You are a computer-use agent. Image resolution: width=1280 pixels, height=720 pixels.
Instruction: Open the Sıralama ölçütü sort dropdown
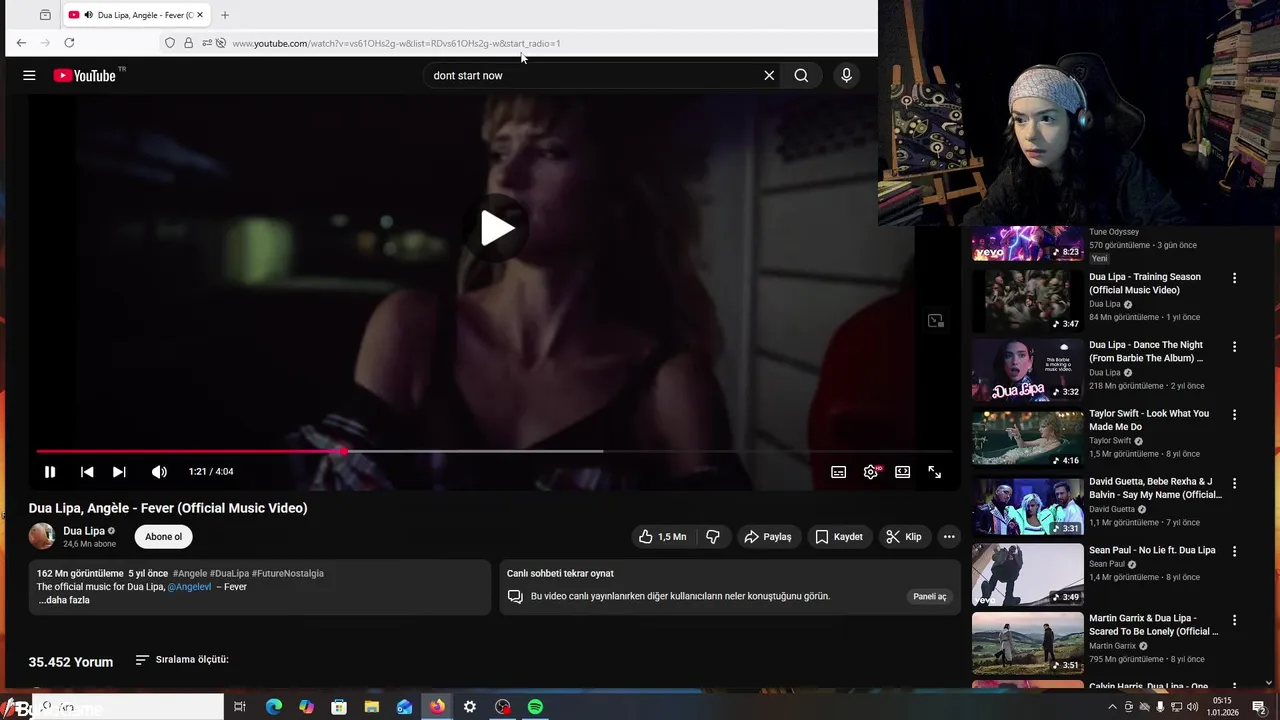(182, 660)
